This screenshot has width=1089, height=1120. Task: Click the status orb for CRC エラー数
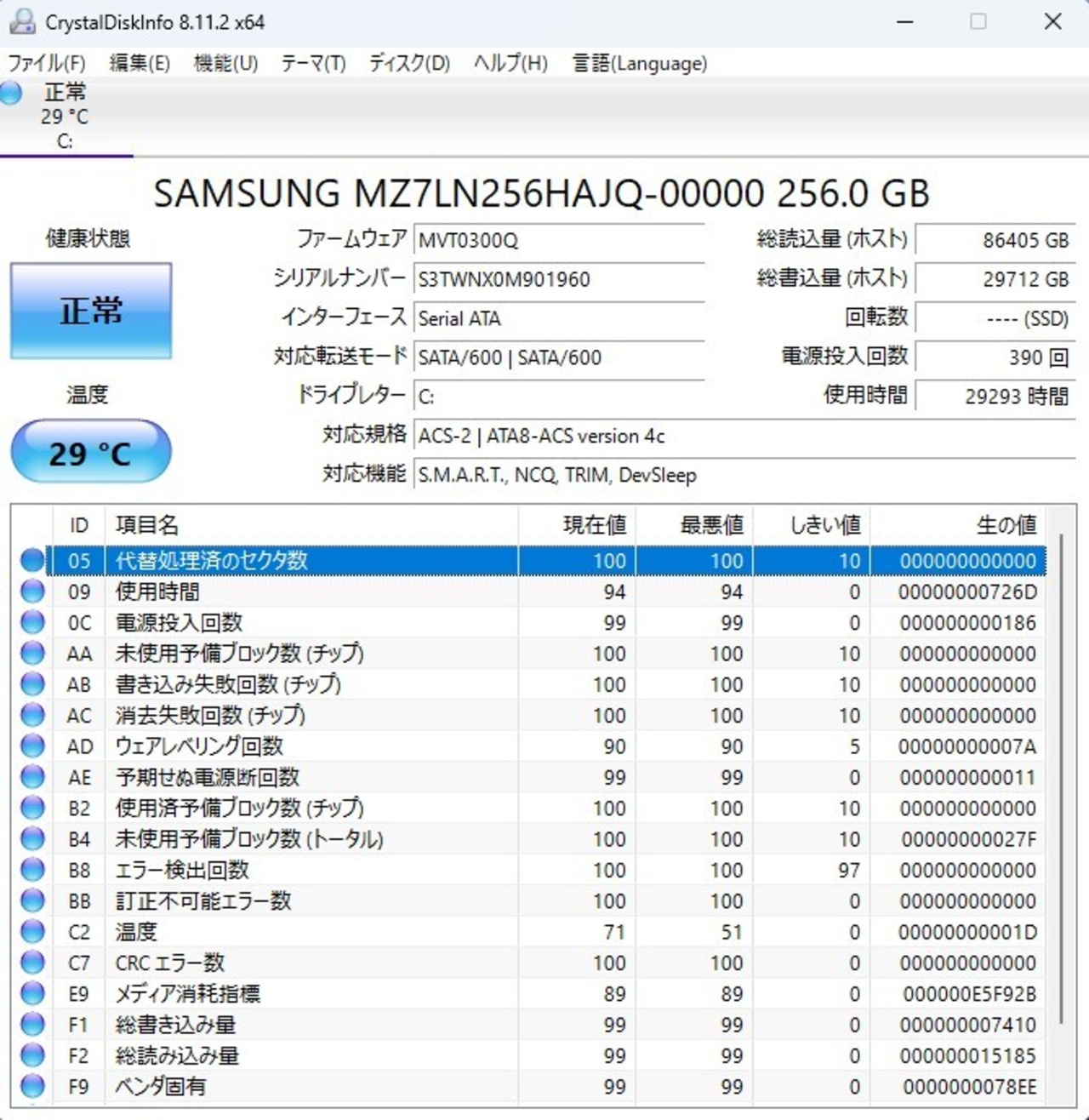(x=32, y=963)
